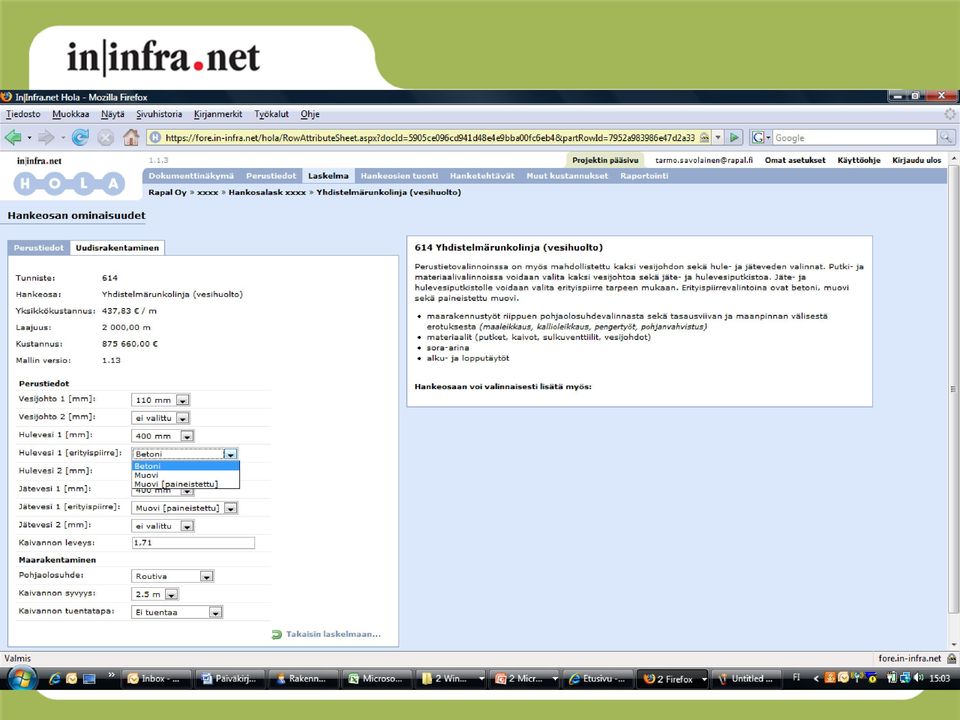Open the Näytä menu
The height and width of the screenshot is (720, 960).
pyautogui.click(x=113, y=114)
